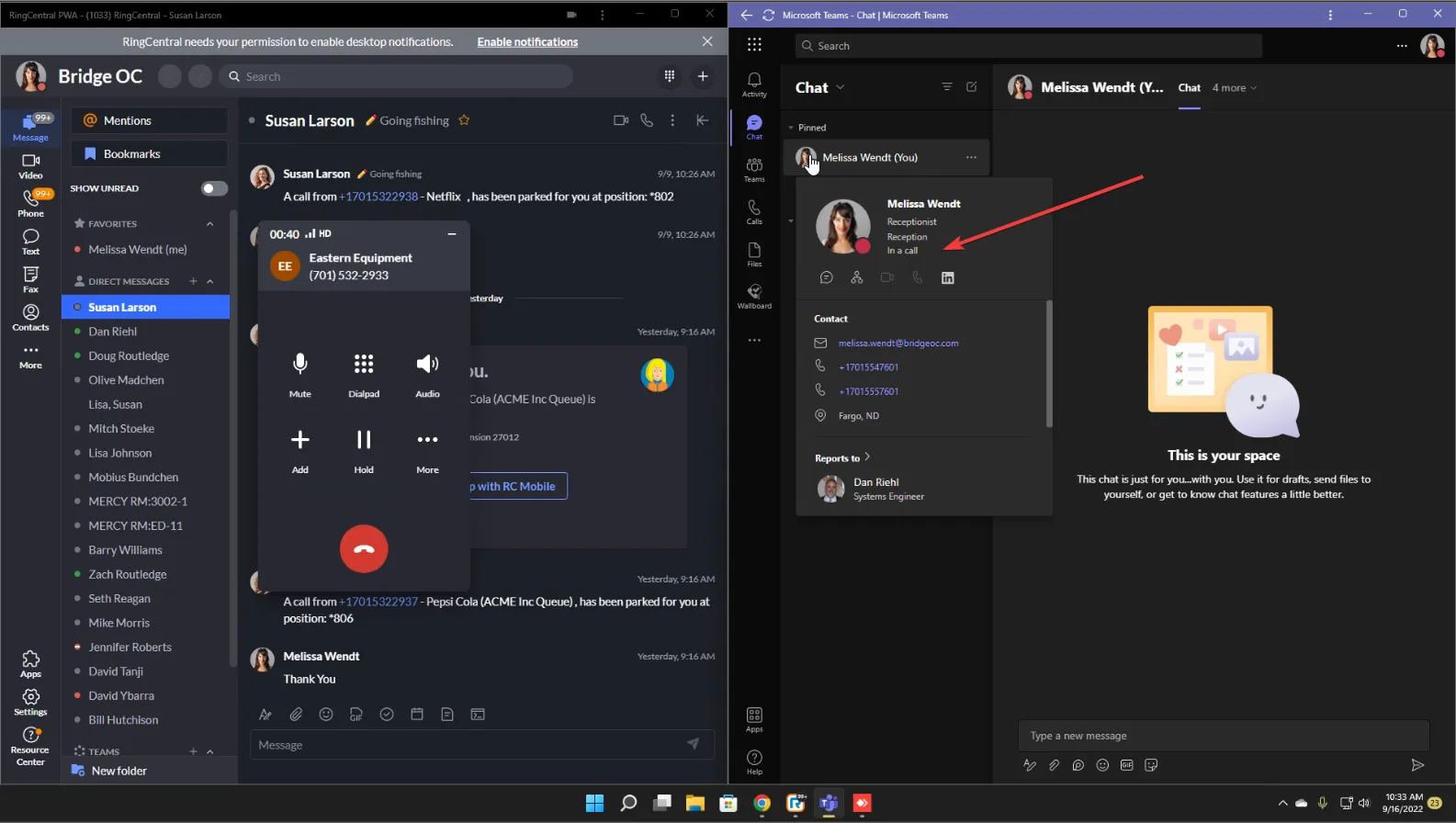Click the Enable notifications link
This screenshot has width=1456, height=823.
527,42
